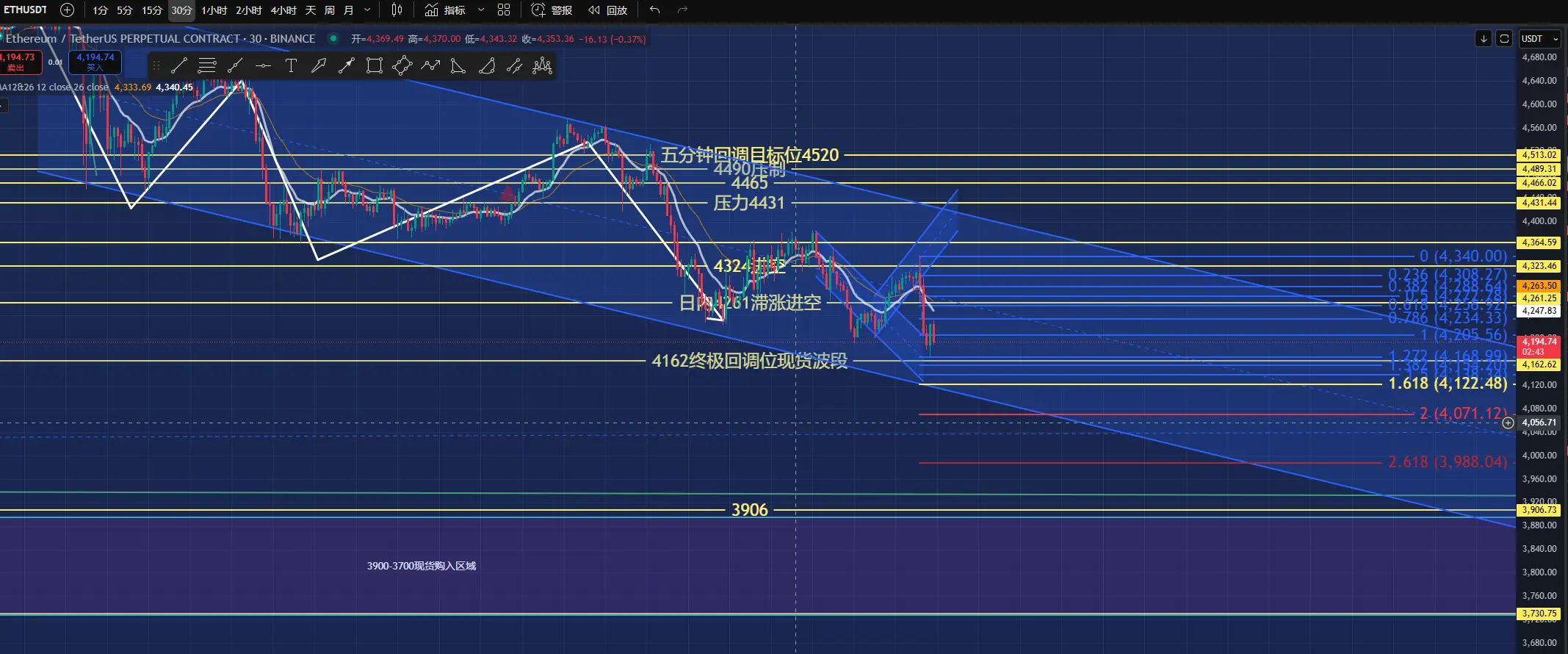Viewport: 1568px width, 654px height.
Task: Open the 指标 indicators panel
Action: pos(445,10)
